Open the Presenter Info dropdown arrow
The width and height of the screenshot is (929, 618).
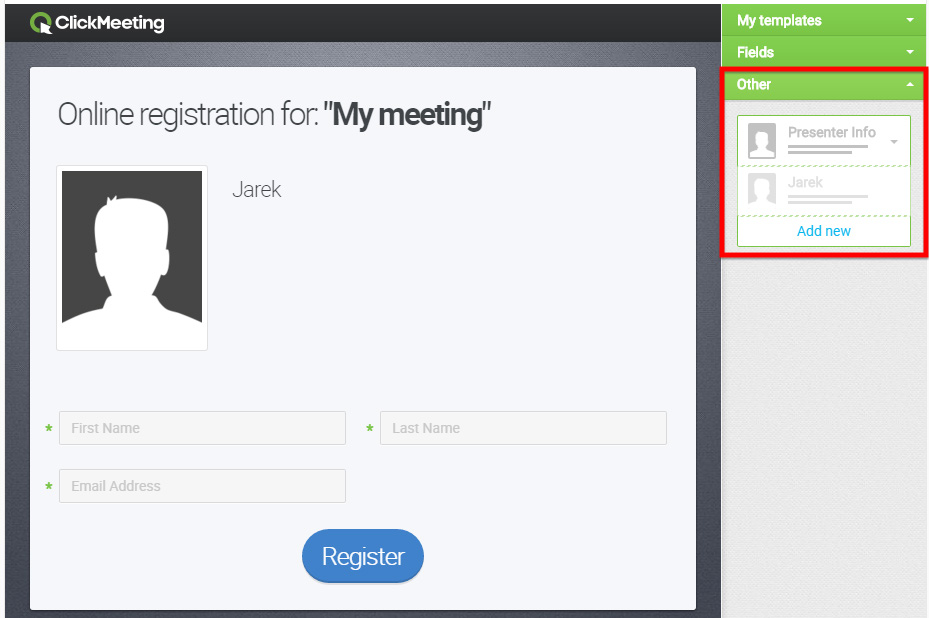894,142
